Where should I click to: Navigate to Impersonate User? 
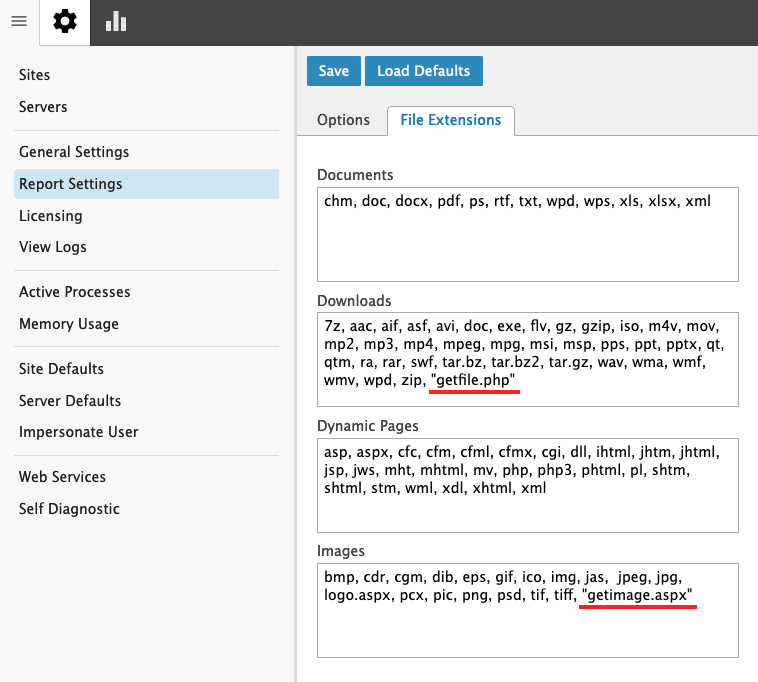click(x=79, y=432)
